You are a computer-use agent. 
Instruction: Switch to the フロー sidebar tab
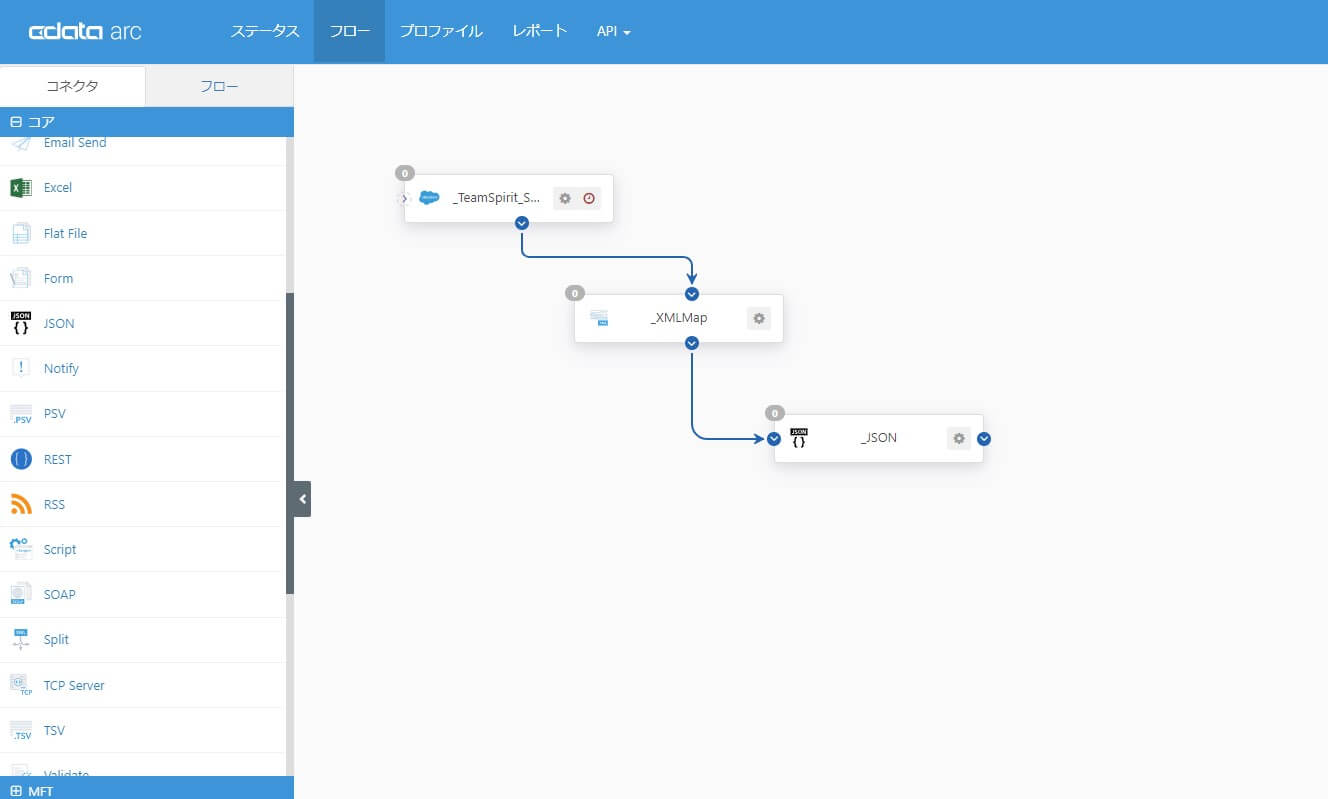220,86
